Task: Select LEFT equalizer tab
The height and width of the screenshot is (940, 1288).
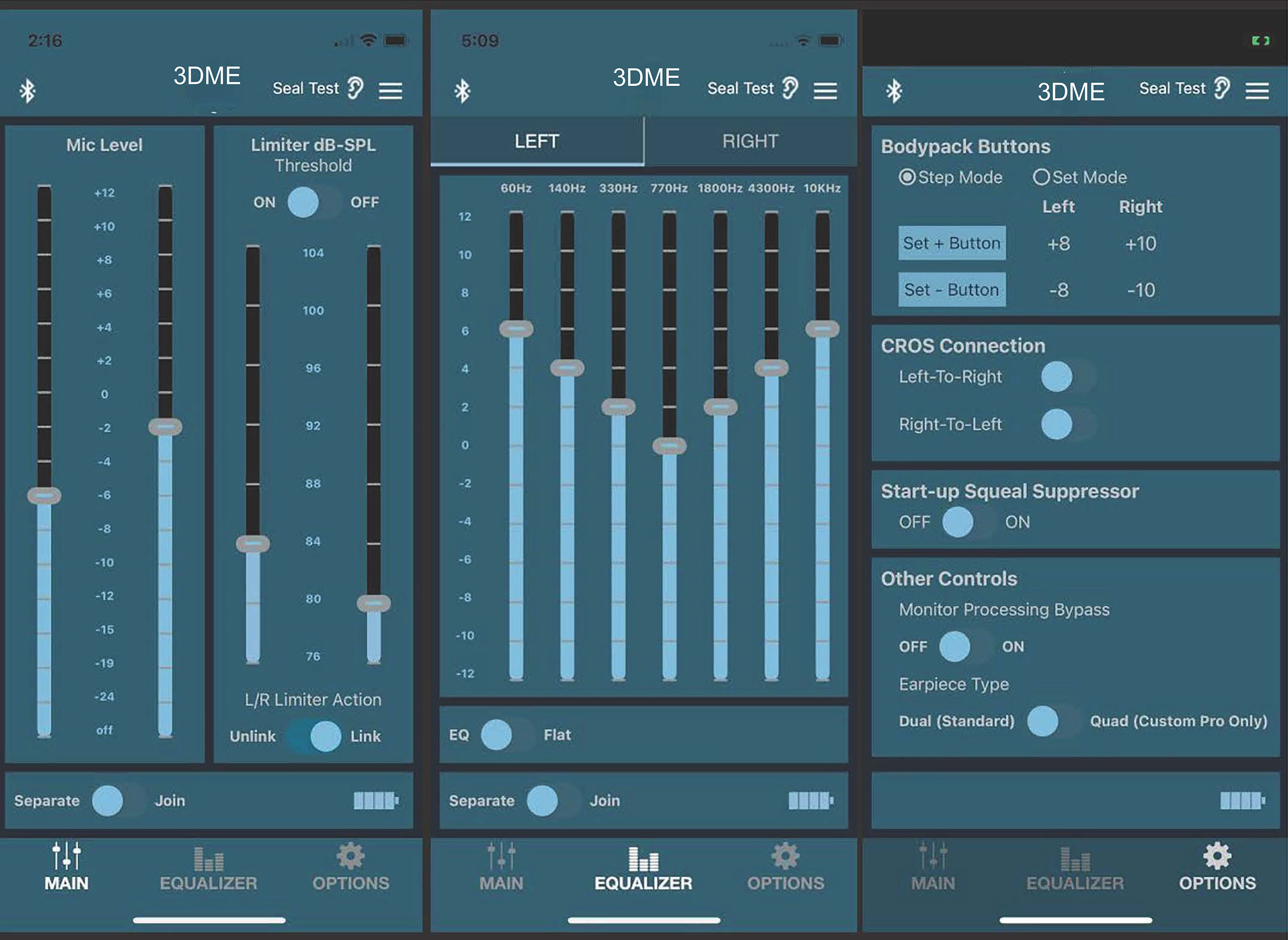Action: click(x=536, y=141)
